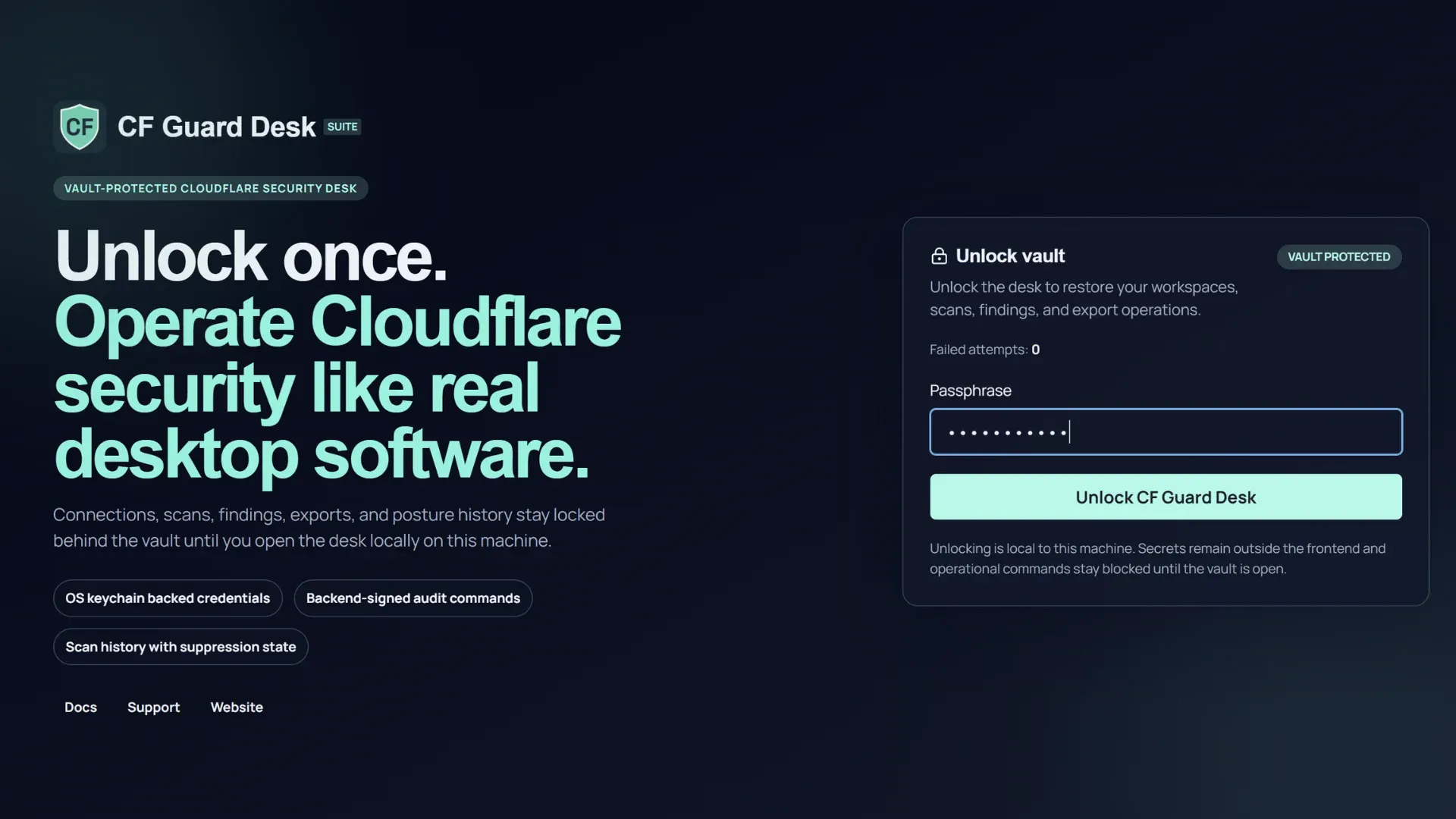Click the CF Guard Desk title text
The width and height of the screenshot is (1456, 819).
tap(216, 127)
